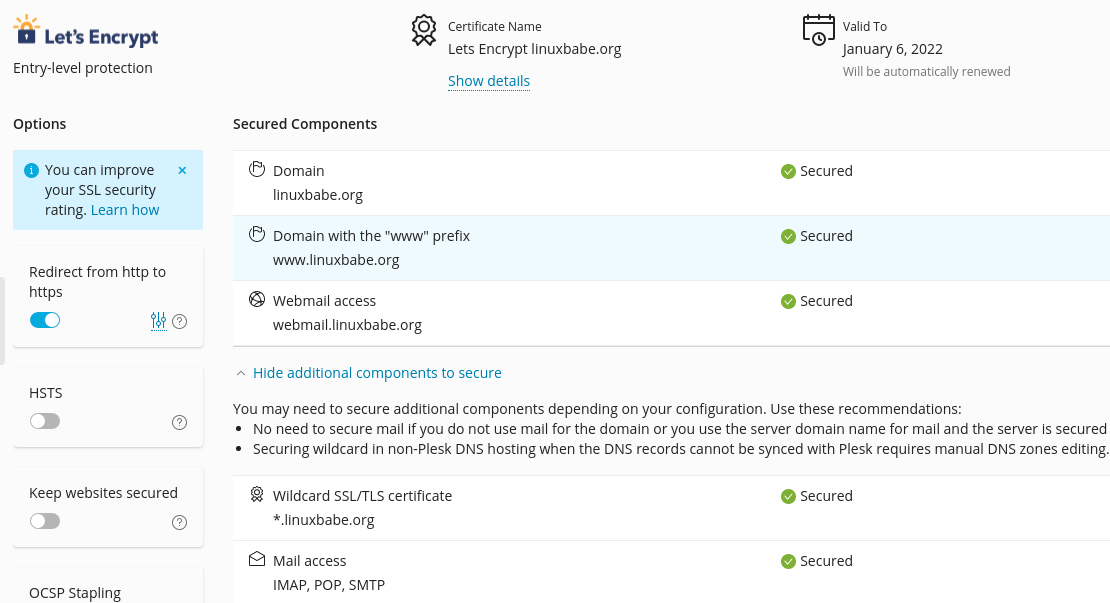Turn on Keep websites secured toggle
1110x603 pixels.
pyautogui.click(x=45, y=521)
